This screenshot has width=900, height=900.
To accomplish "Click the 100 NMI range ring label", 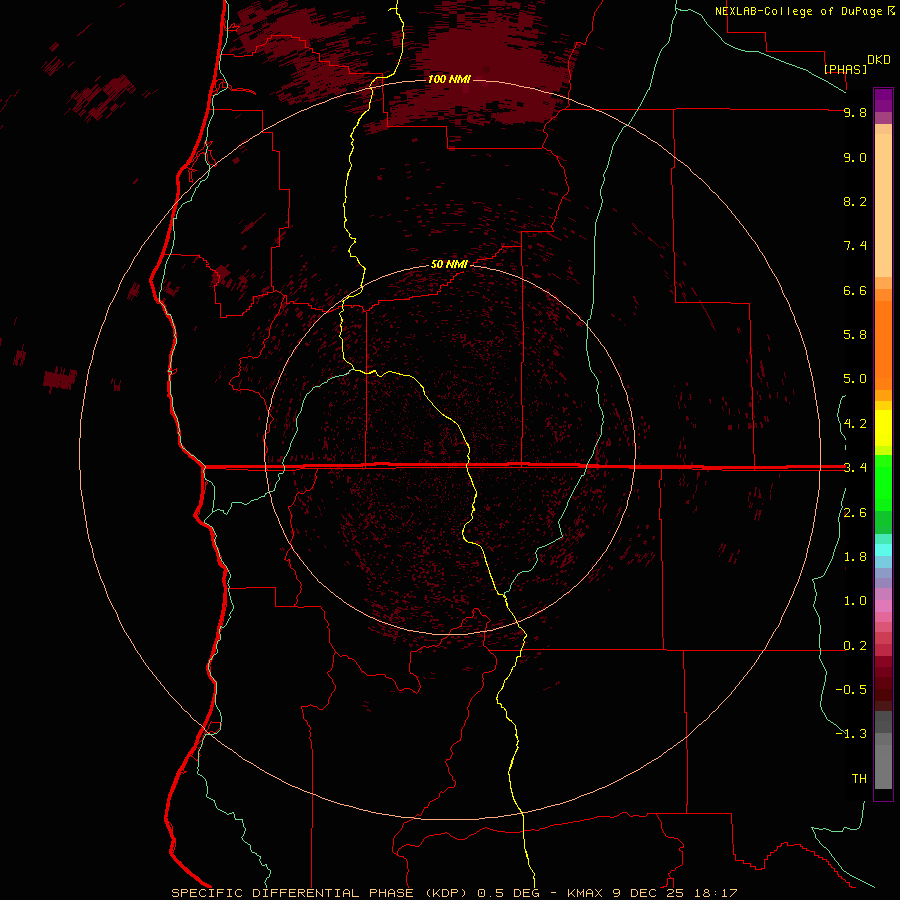I will coord(449,79).
